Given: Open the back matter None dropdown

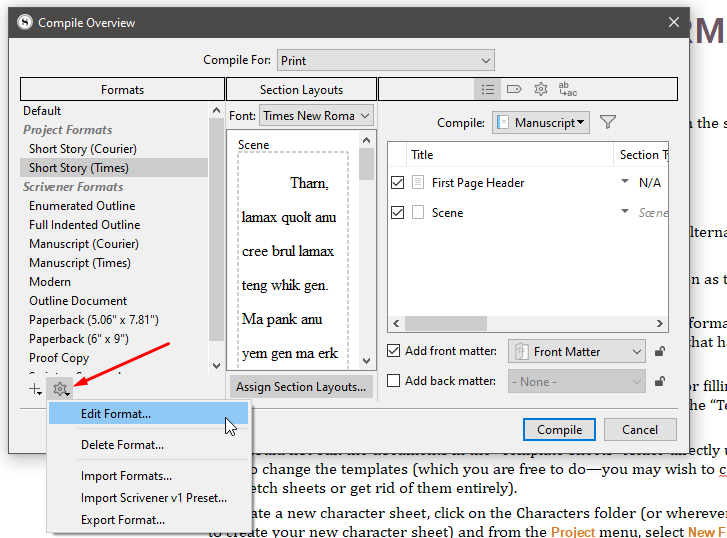Looking at the screenshot, I should (x=576, y=381).
